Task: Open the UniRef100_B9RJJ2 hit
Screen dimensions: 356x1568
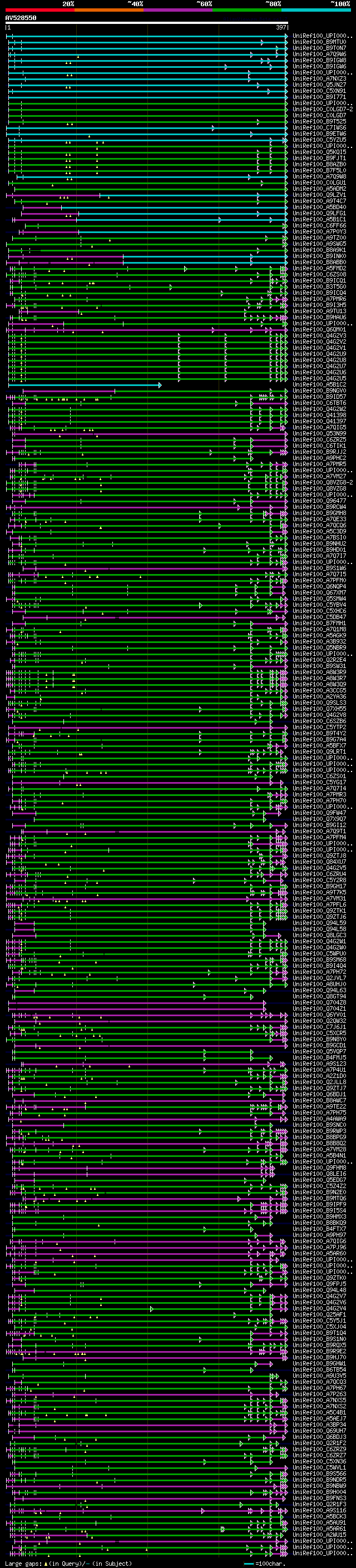Action: pyautogui.click(x=319, y=452)
